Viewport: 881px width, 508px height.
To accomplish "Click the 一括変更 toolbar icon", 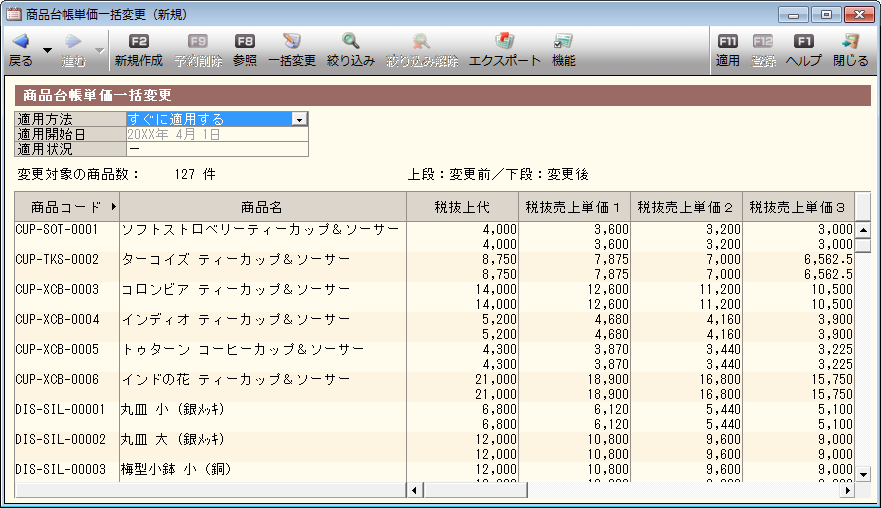I will (292, 41).
